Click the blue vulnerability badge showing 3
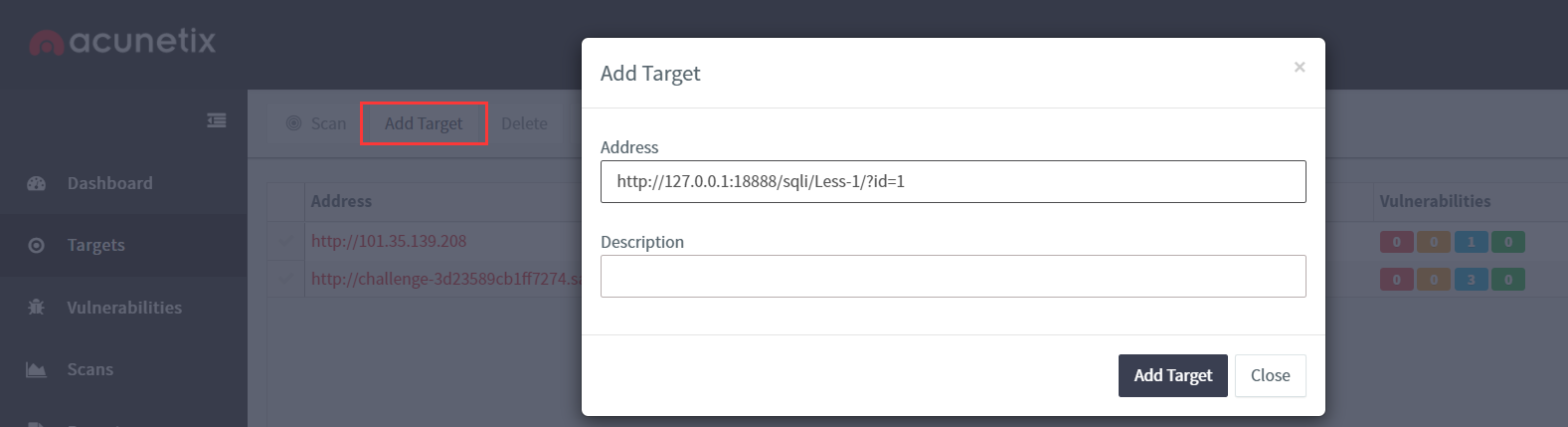The height and width of the screenshot is (427, 1568). click(x=1471, y=280)
